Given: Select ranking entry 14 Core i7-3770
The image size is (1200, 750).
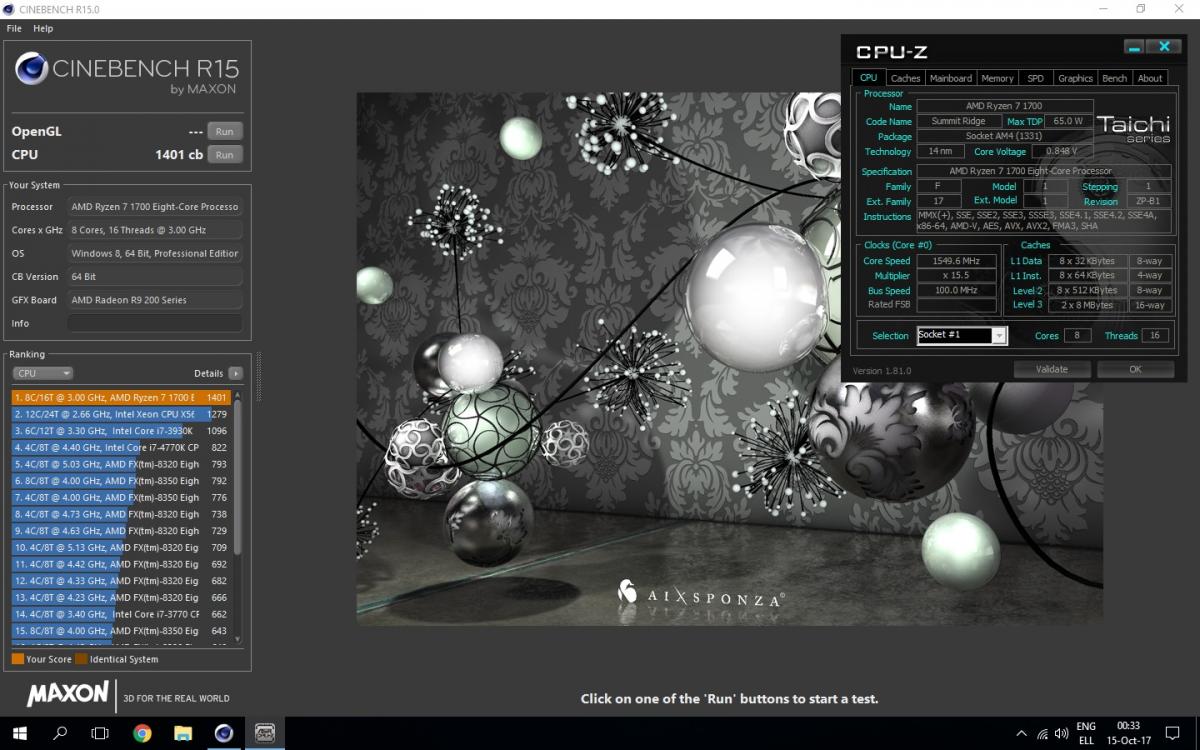Looking at the screenshot, I should tap(121, 614).
